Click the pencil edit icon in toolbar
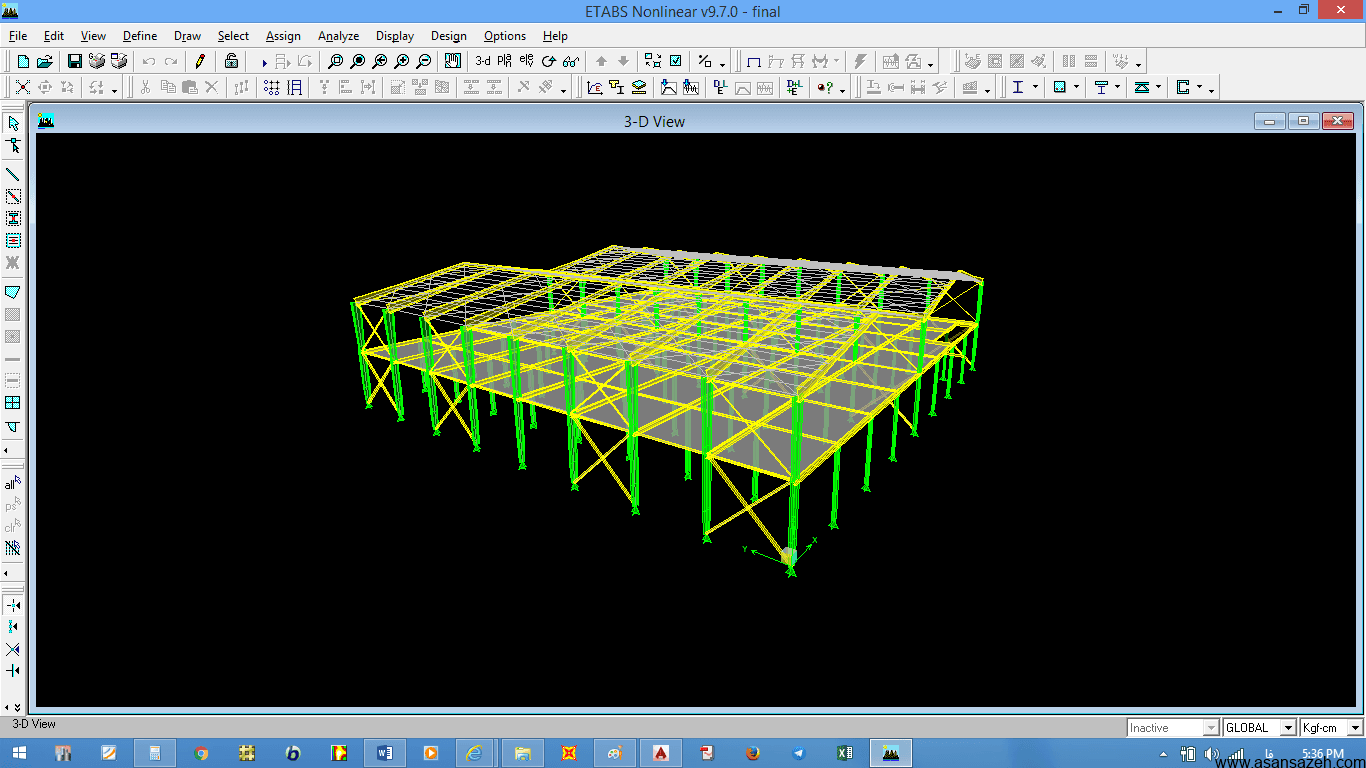The width and height of the screenshot is (1366, 768). (200, 61)
